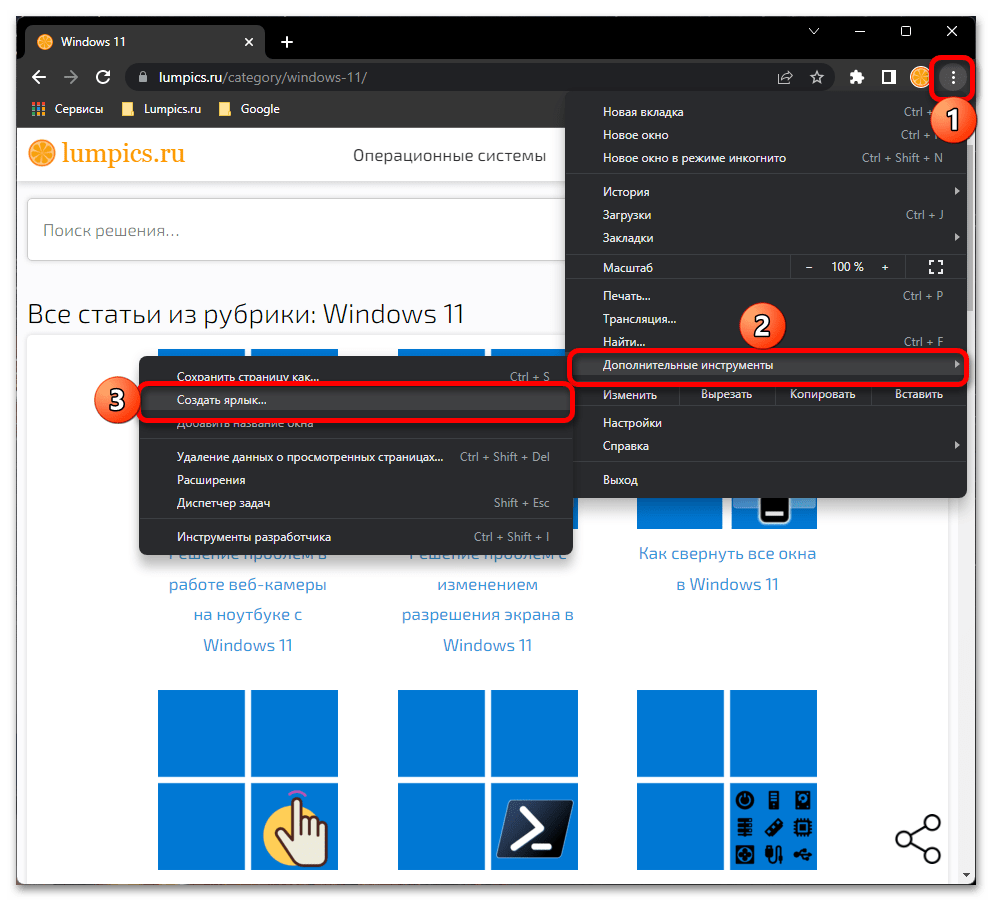Open Загрузки from the menu
992x901 pixels.
tap(766, 215)
